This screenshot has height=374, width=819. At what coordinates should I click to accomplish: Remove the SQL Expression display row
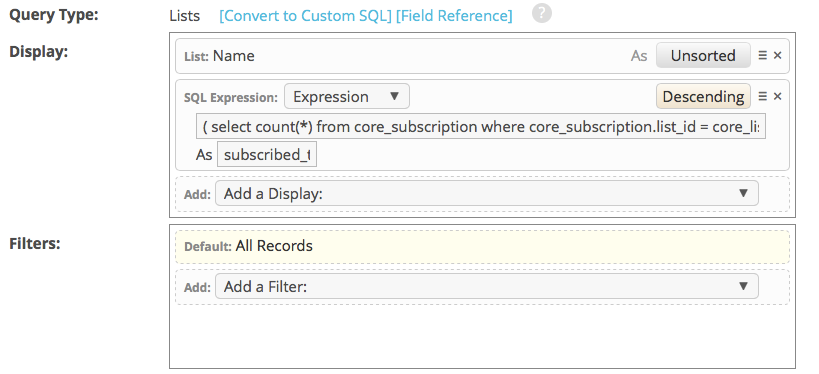click(777, 97)
